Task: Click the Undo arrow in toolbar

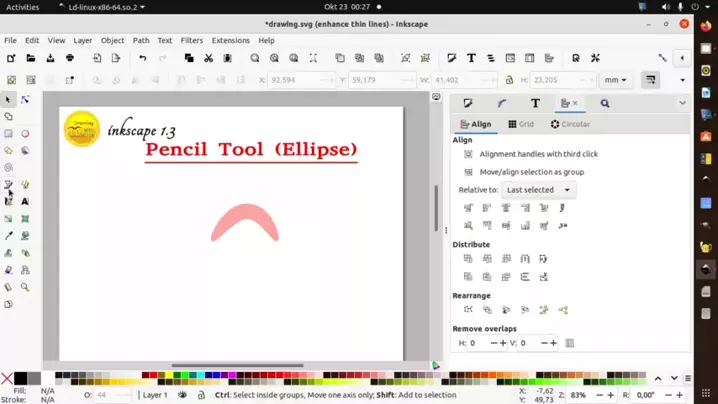Action: point(143,59)
